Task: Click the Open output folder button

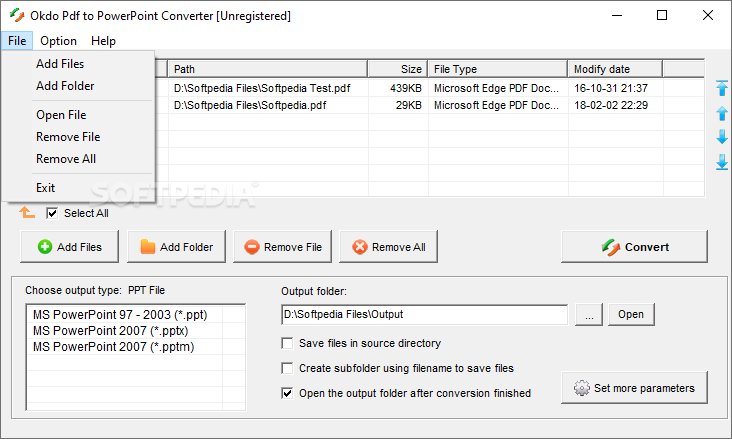Action: click(631, 314)
